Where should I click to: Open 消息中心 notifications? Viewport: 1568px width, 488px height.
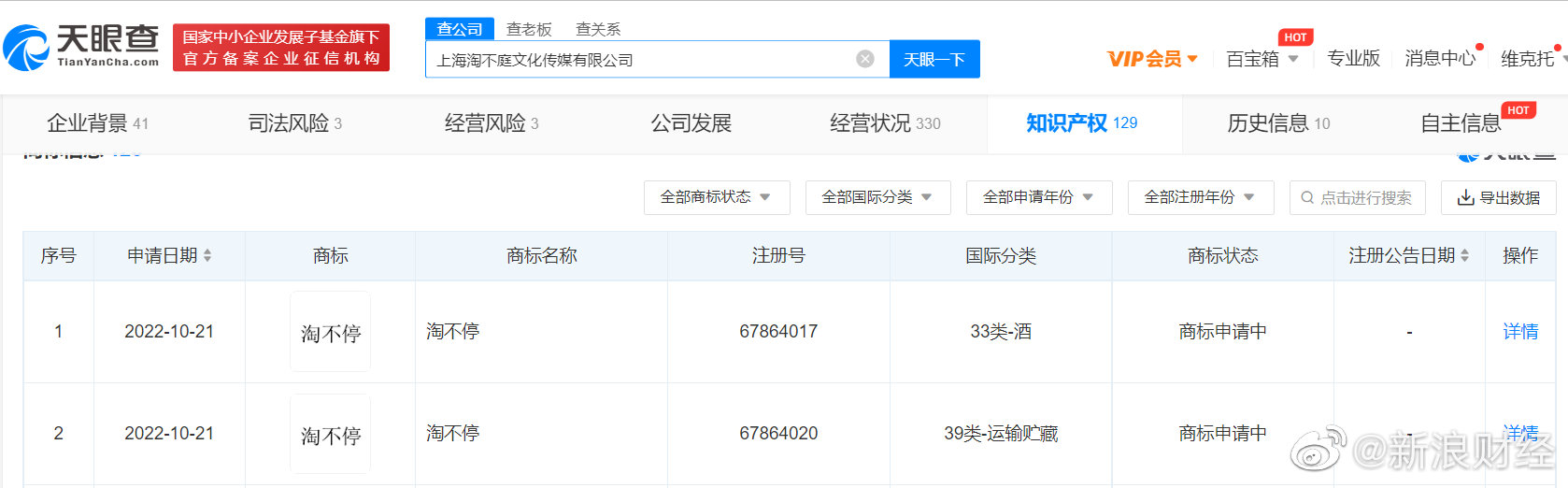[1439, 59]
